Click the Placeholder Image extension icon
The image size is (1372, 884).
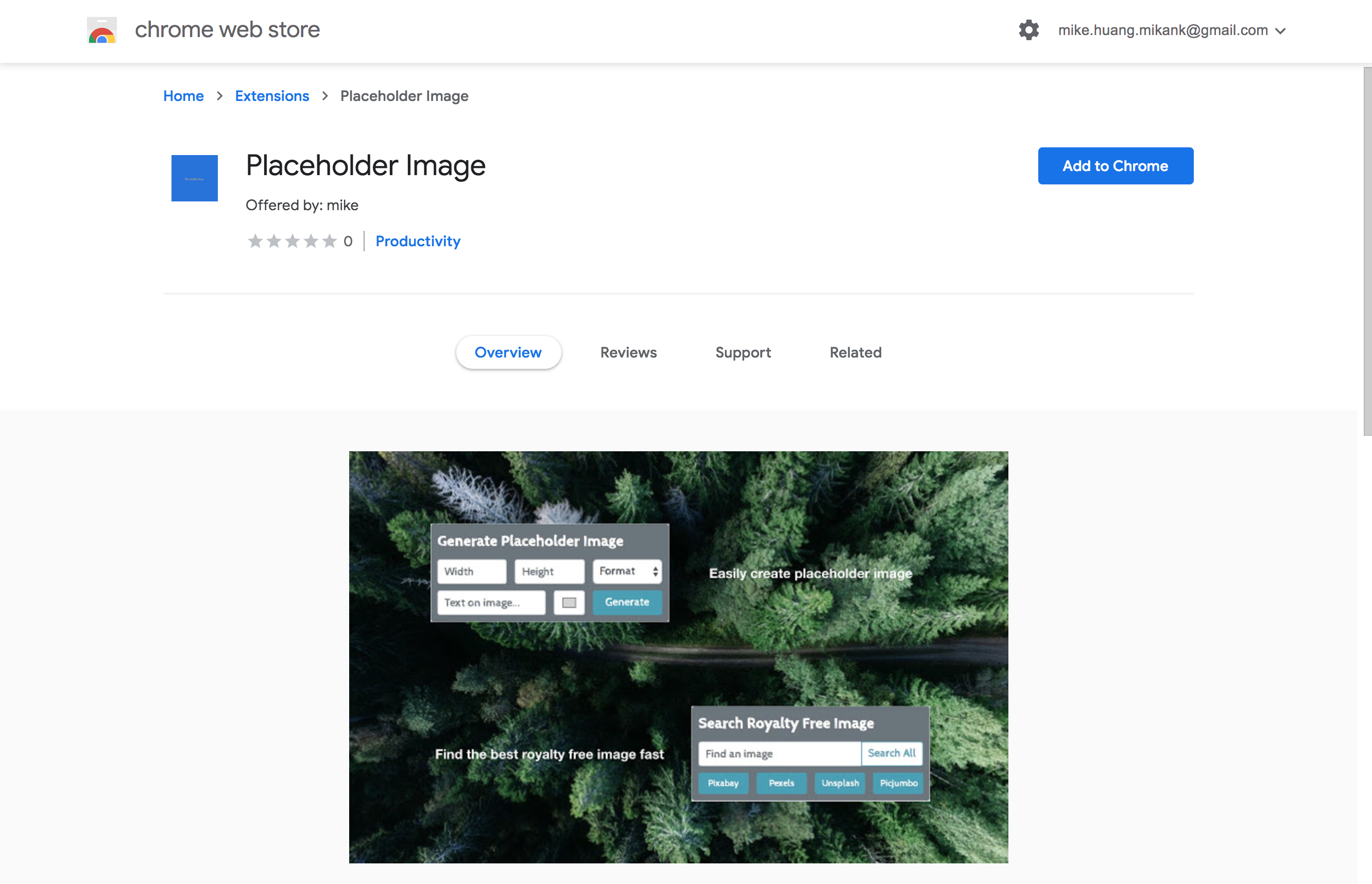(x=194, y=178)
